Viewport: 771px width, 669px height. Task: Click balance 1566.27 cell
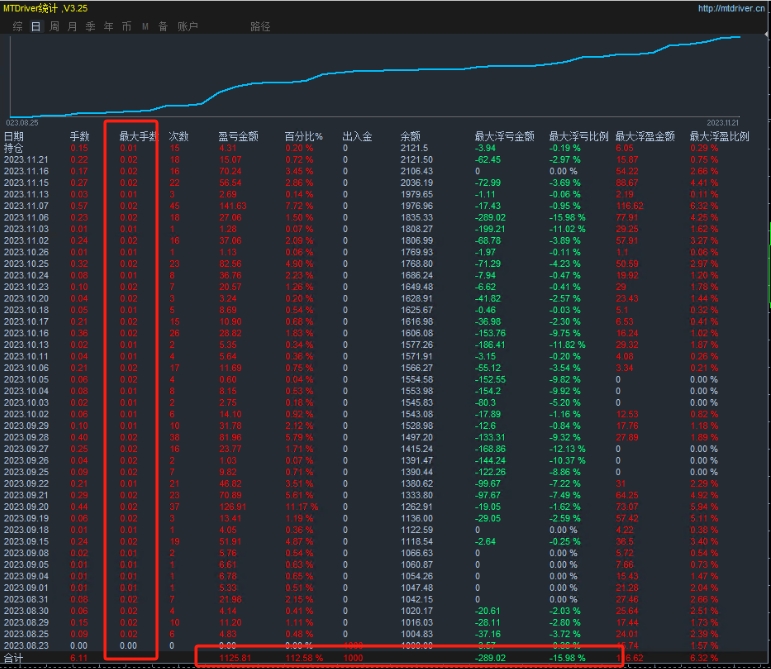point(417,368)
